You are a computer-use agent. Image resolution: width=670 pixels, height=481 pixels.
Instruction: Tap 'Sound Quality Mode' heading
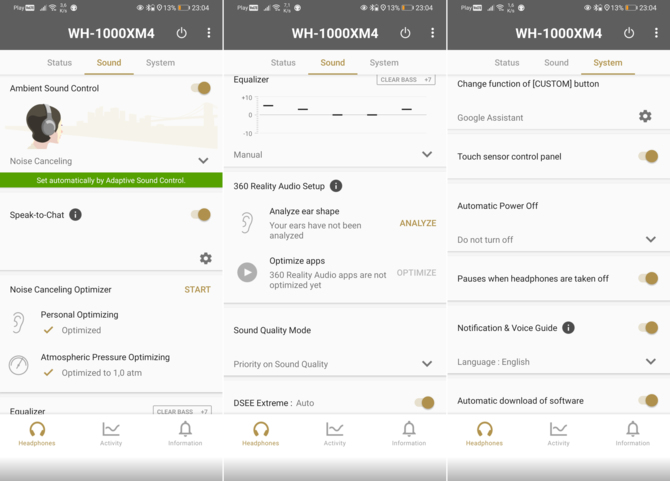[272, 330]
